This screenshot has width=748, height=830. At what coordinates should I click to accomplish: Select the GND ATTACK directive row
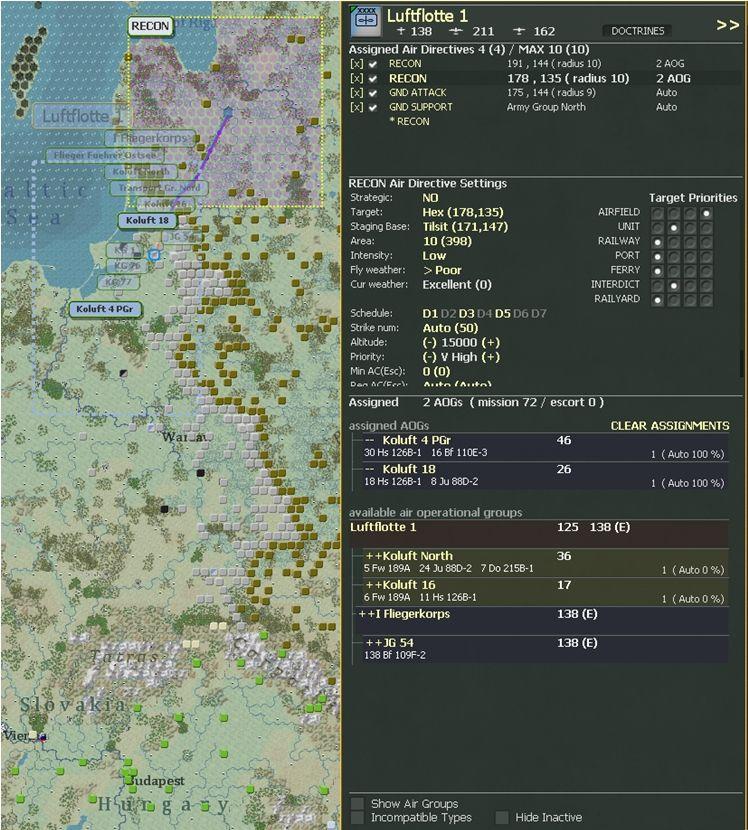(545, 93)
